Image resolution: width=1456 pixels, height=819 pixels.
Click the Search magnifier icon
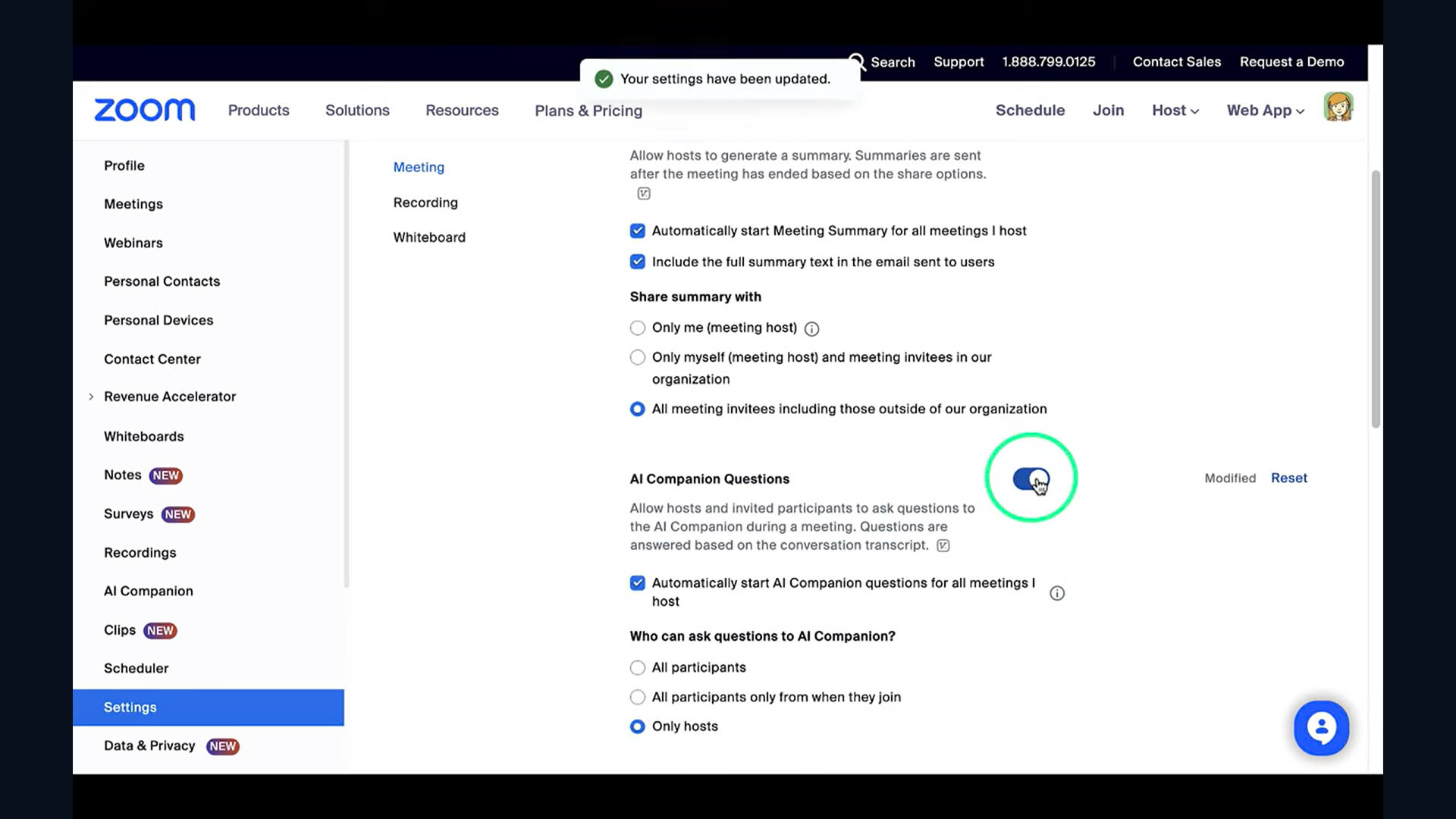[855, 61]
